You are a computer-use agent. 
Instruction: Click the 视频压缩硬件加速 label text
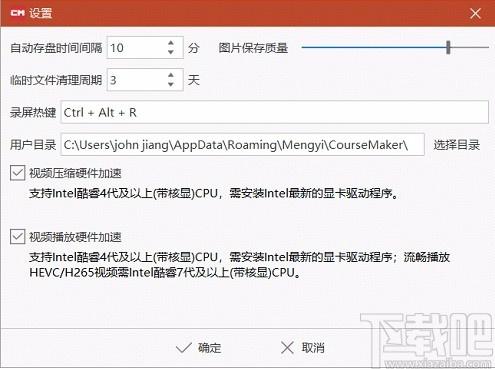[75, 173]
